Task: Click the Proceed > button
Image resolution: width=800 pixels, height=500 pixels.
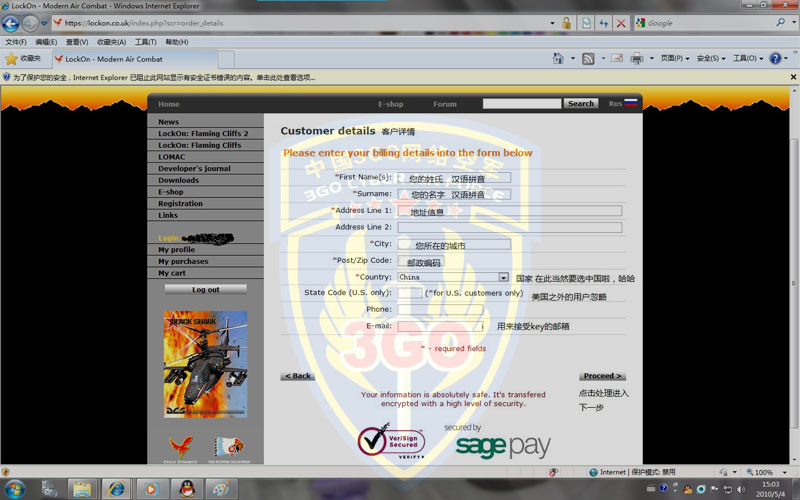Action: [603, 376]
